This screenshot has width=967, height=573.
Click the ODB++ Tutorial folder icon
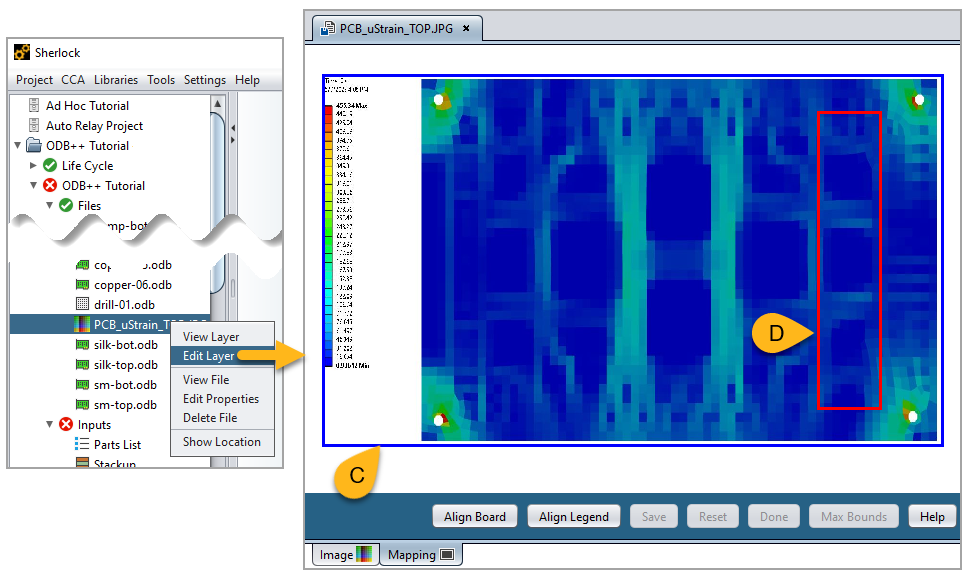click(33, 145)
